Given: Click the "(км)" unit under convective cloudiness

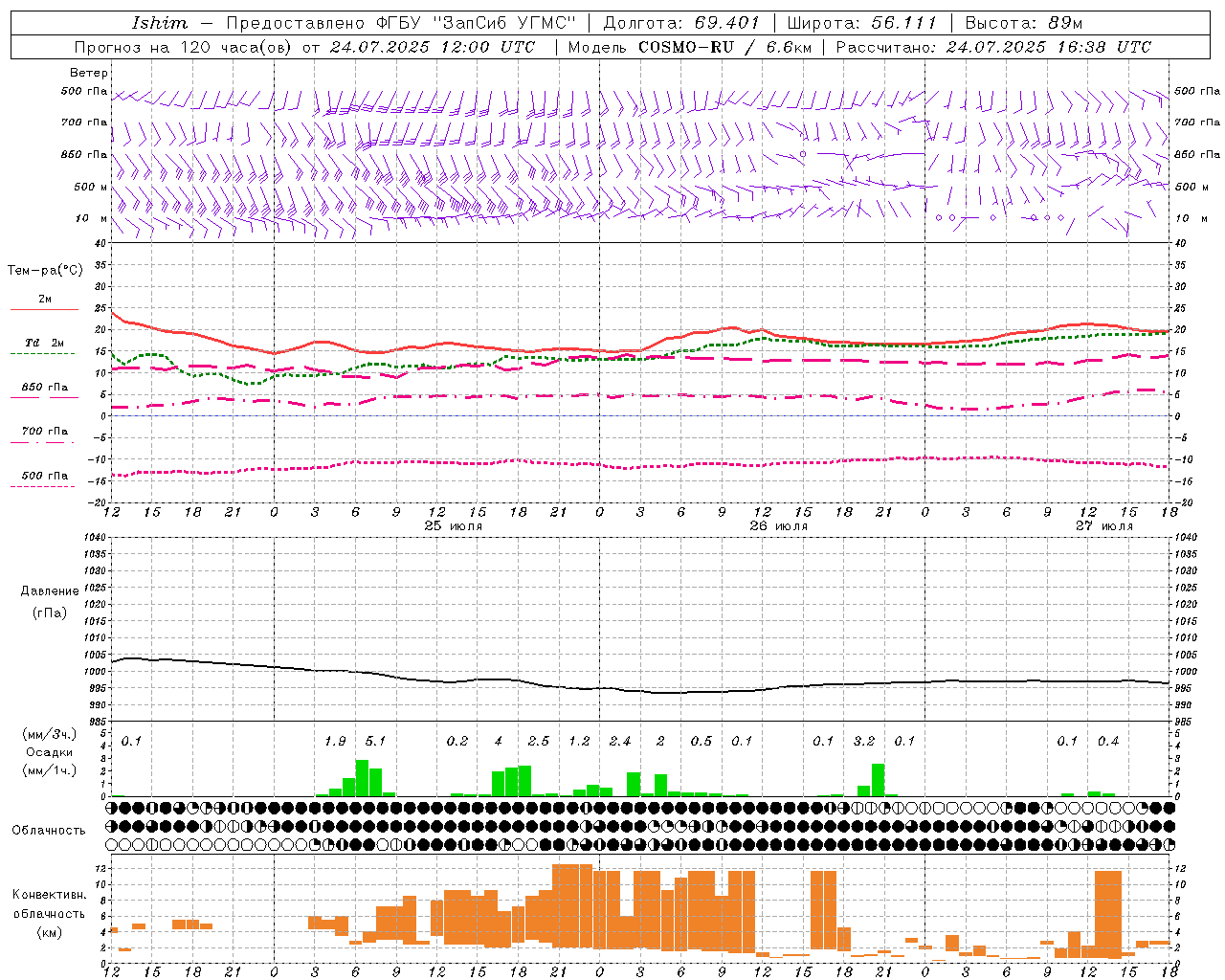Looking at the screenshot, I should [49, 931].
